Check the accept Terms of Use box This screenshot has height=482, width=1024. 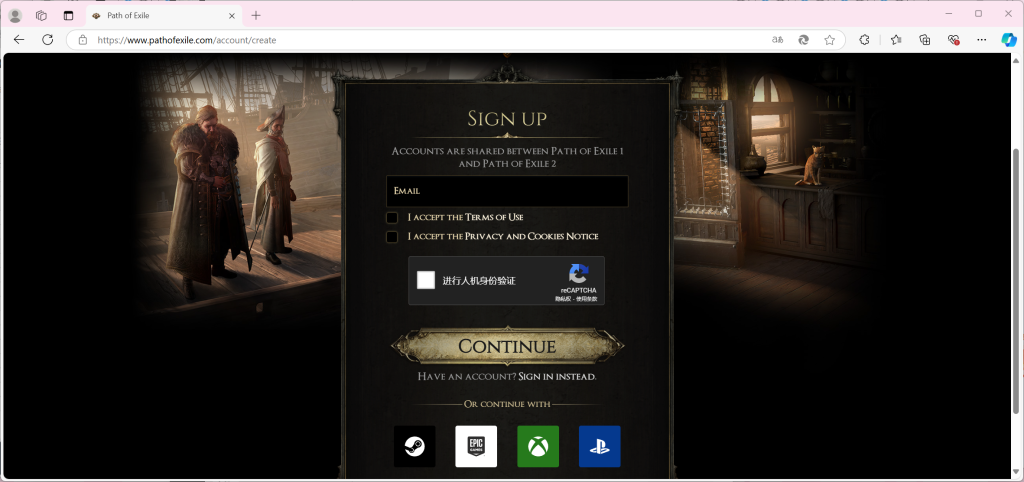point(392,217)
